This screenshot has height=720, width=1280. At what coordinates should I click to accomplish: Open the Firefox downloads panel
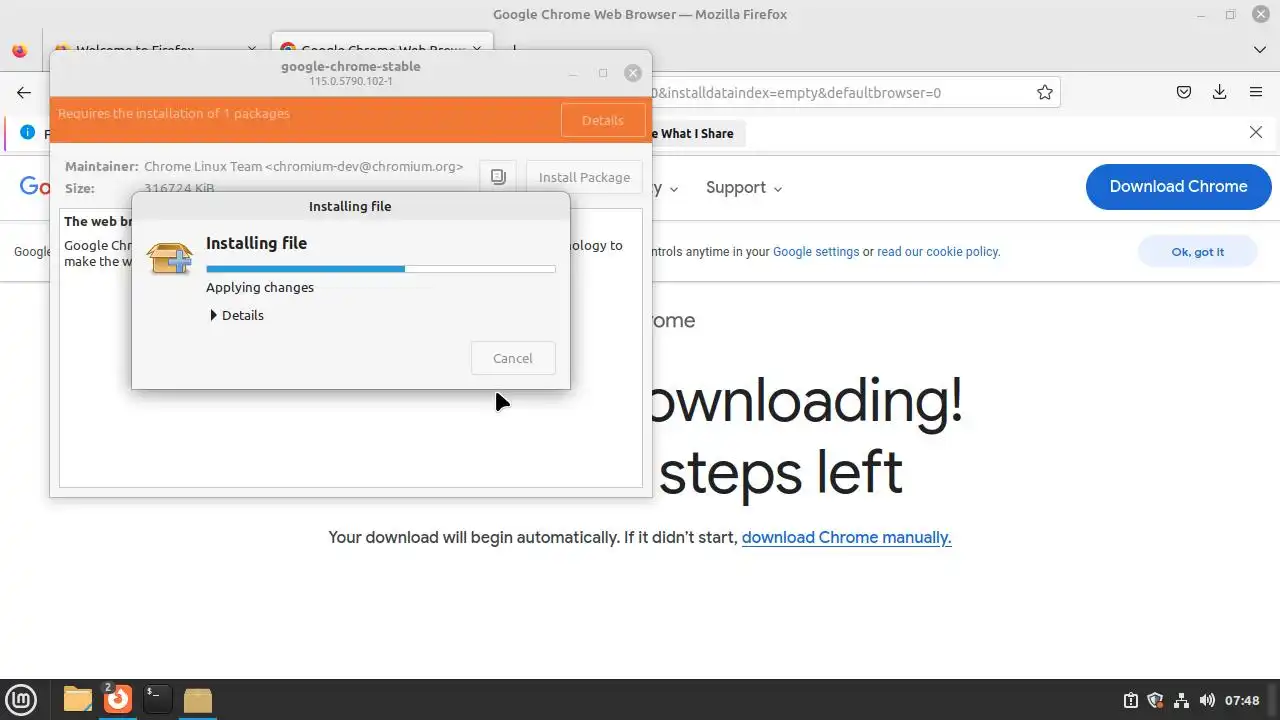click(1220, 92)
